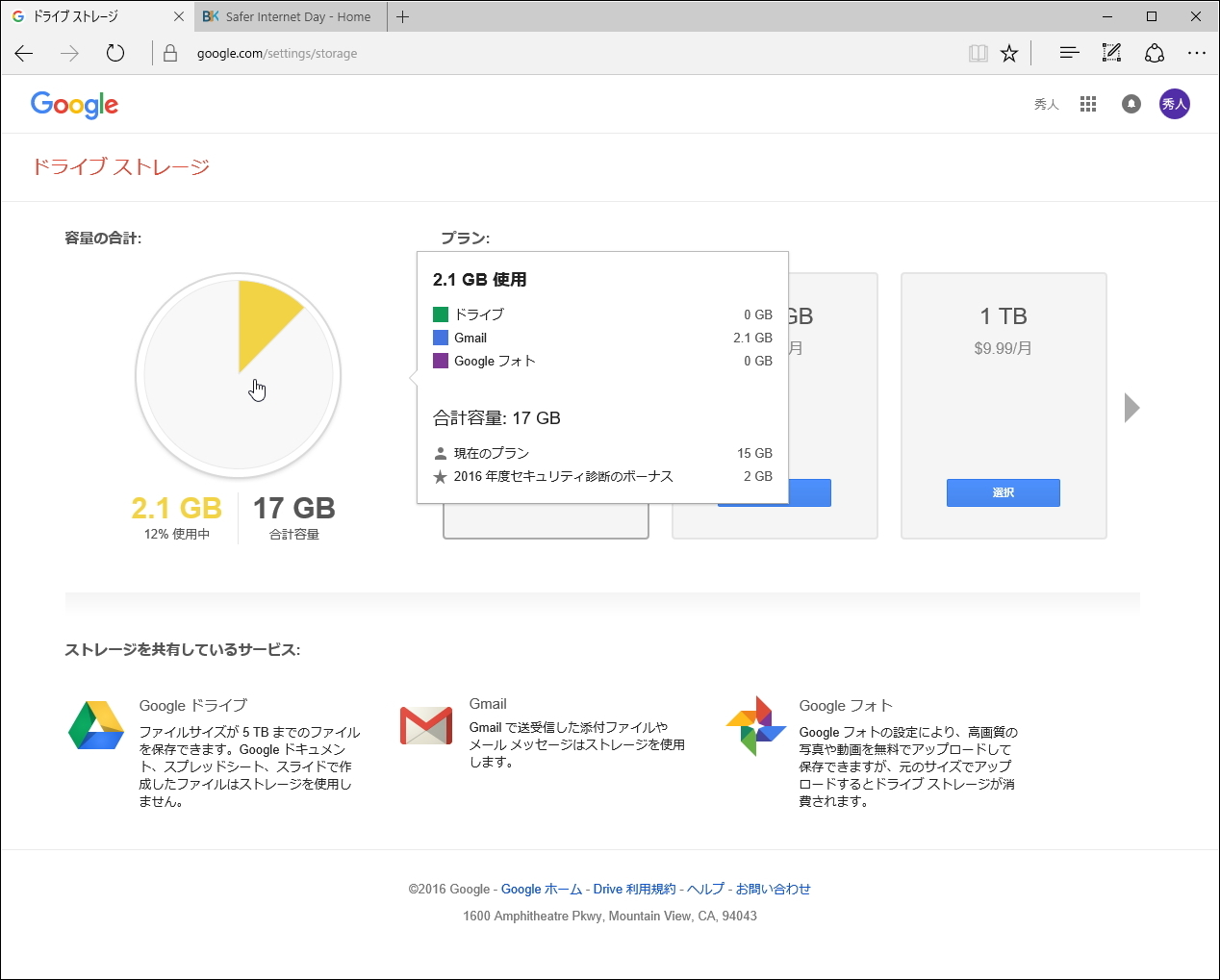The height and width of the screenshot is (980, 1220).
Task: Click inside the address bar
Action: coord(385,53)
